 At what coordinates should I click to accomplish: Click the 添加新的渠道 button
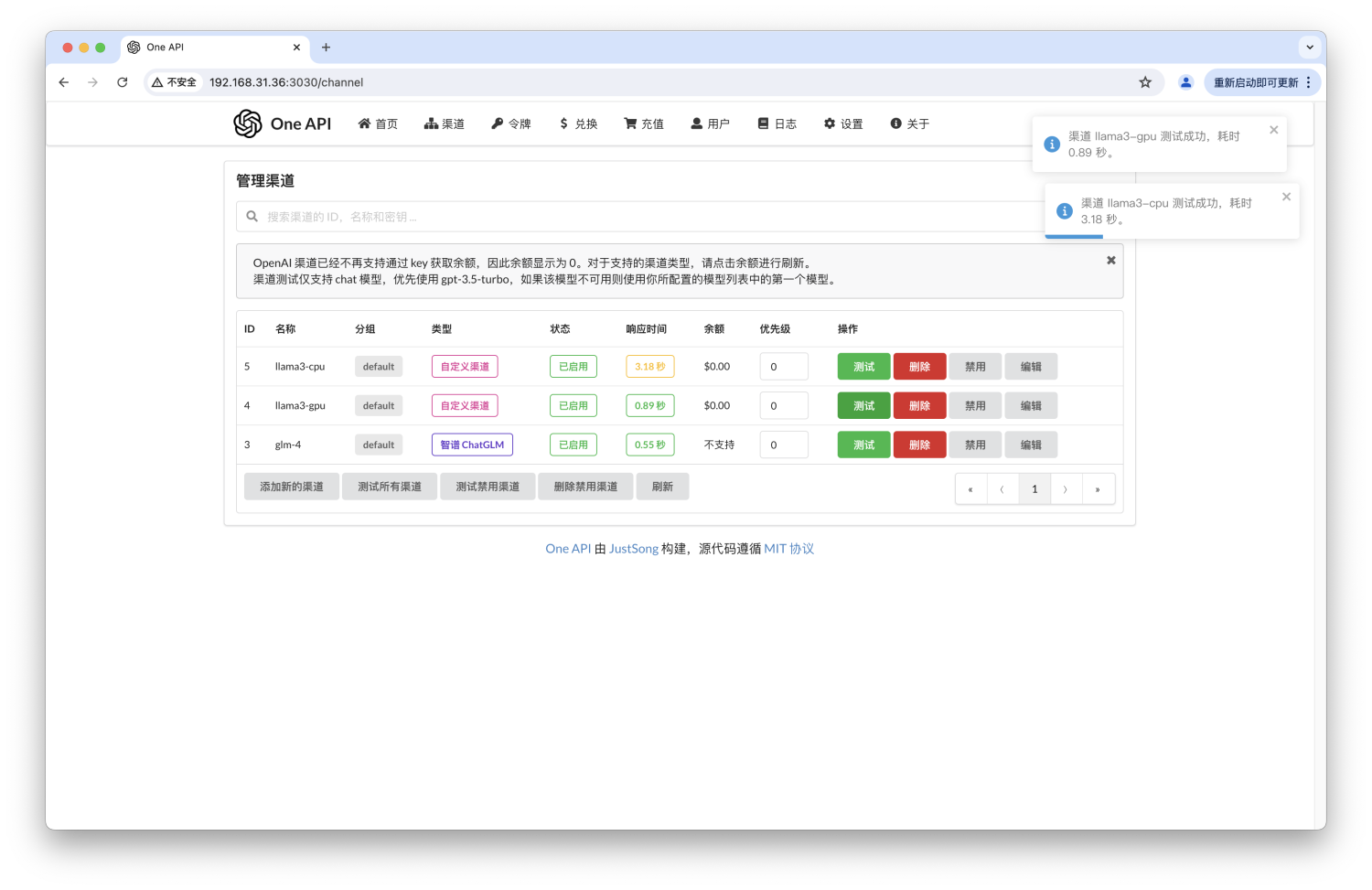pos(292,487)
